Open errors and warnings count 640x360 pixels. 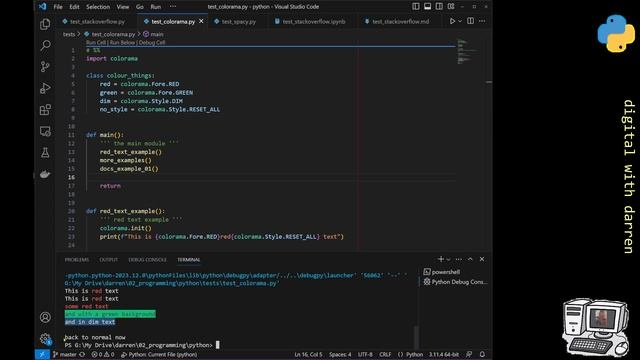pyautogui.click(x=103, y=355)
